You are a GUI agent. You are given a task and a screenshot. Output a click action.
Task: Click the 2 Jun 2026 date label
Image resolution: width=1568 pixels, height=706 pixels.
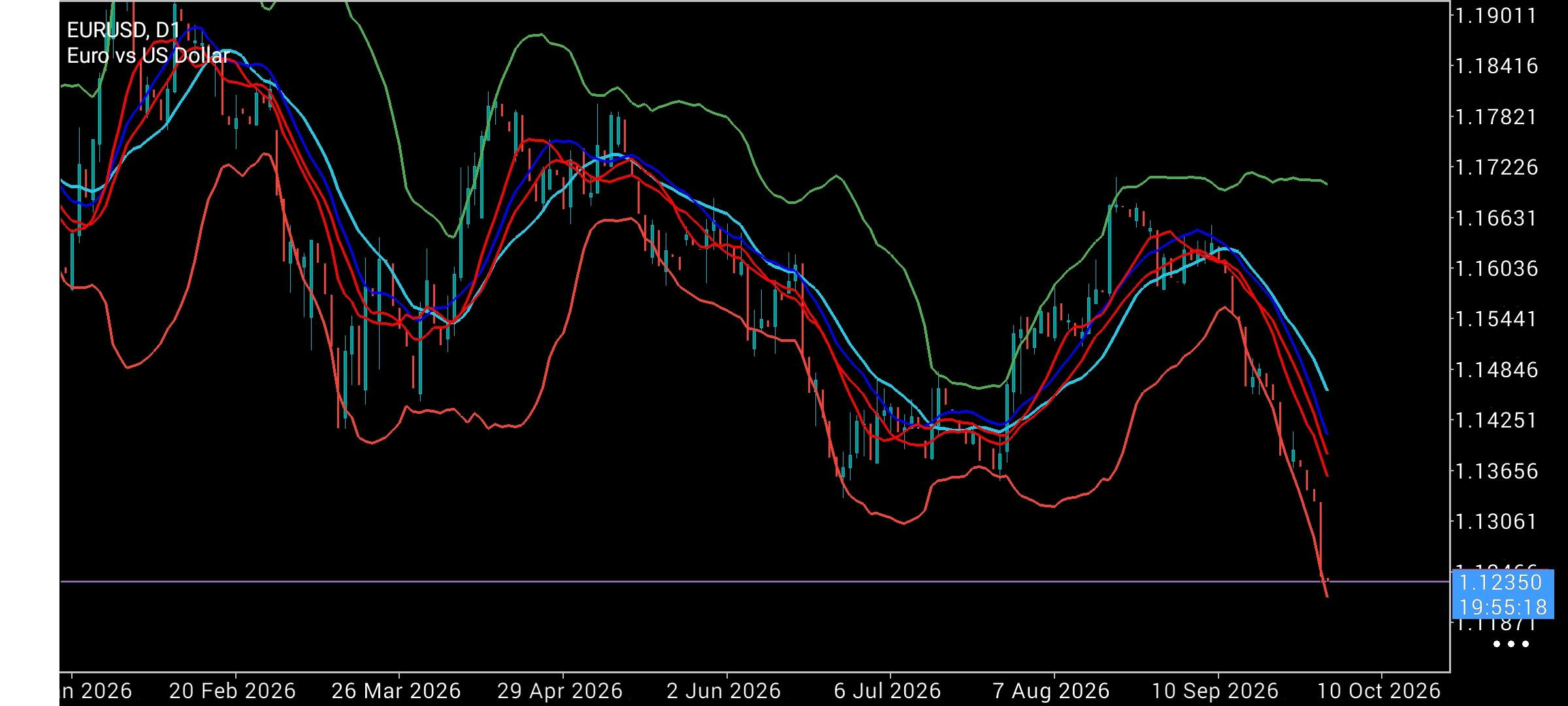pyautogui.click(x=723, y=691)
